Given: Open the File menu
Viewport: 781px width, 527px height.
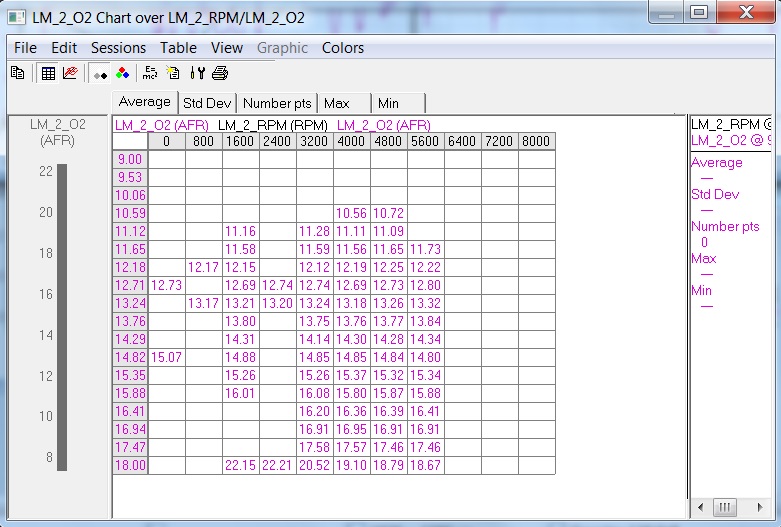Looking at the screenshot, I should pyautogui.click(x=25, y=48).
